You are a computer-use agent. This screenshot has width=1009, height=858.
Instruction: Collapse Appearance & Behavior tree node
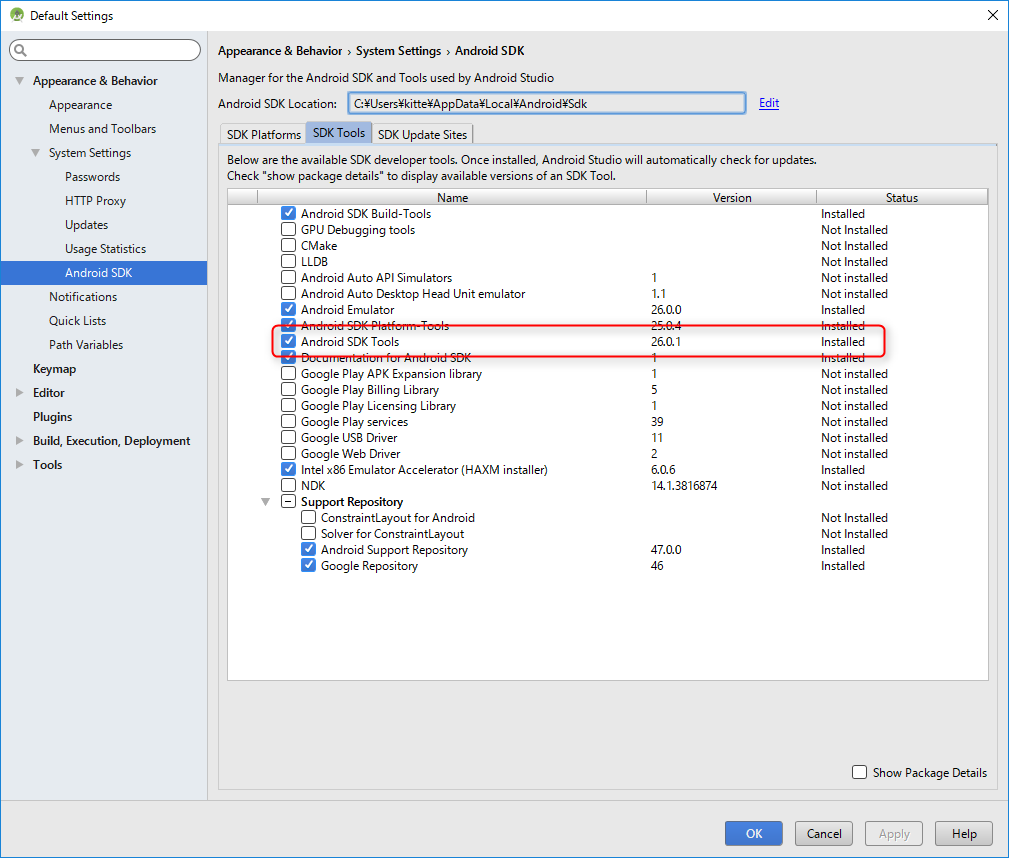19,80
